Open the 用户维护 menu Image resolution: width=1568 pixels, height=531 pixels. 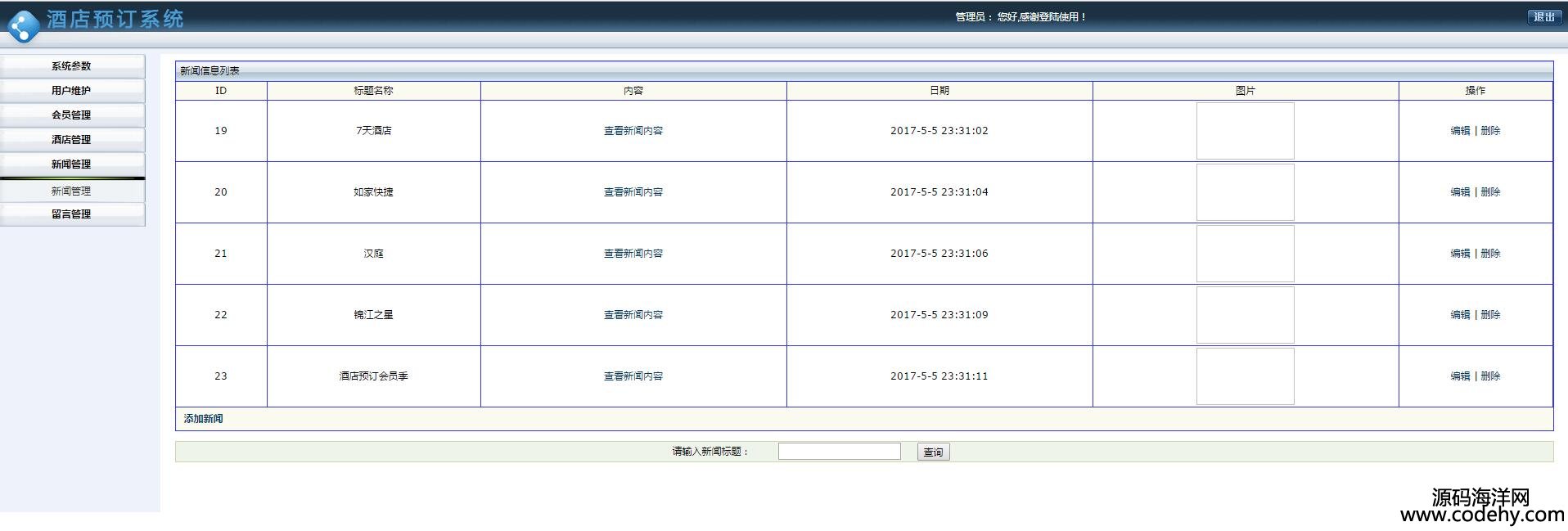(x=72, y=91)
